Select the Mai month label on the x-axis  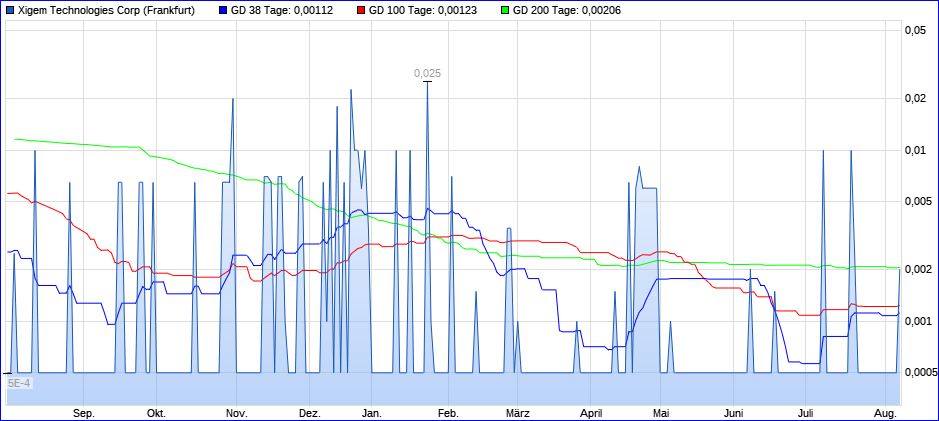(660, 412)
